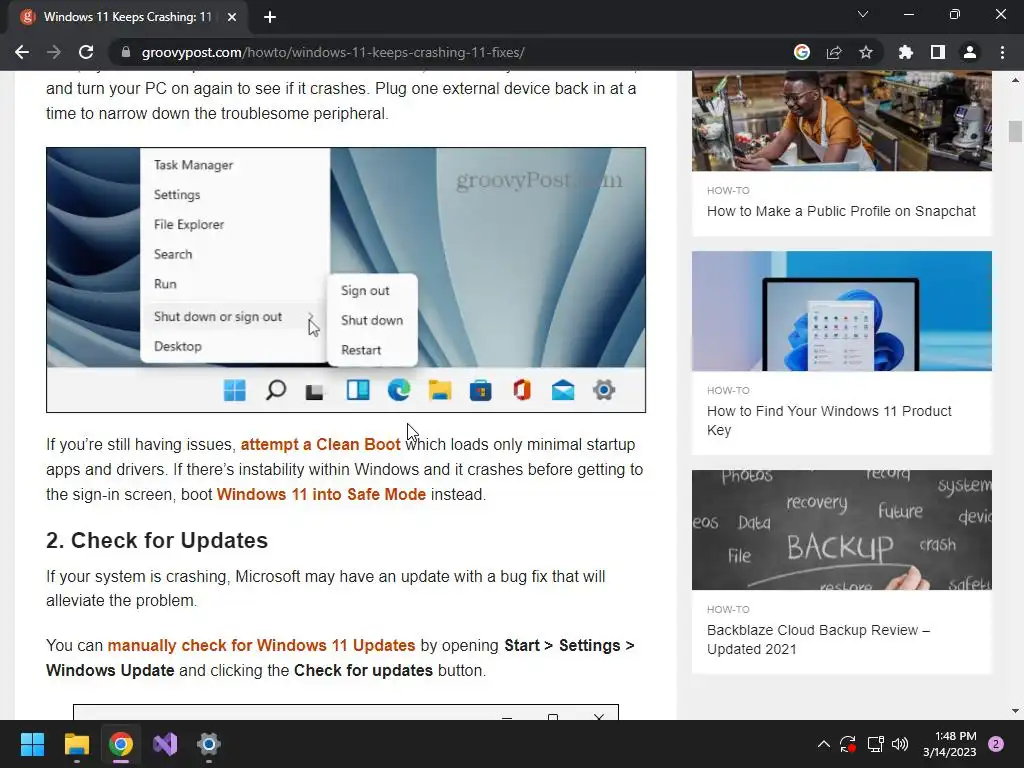The height and width of the screenshot is (768, 1024).
Task: Click the sync status tray icon
Action: point(848,744)
